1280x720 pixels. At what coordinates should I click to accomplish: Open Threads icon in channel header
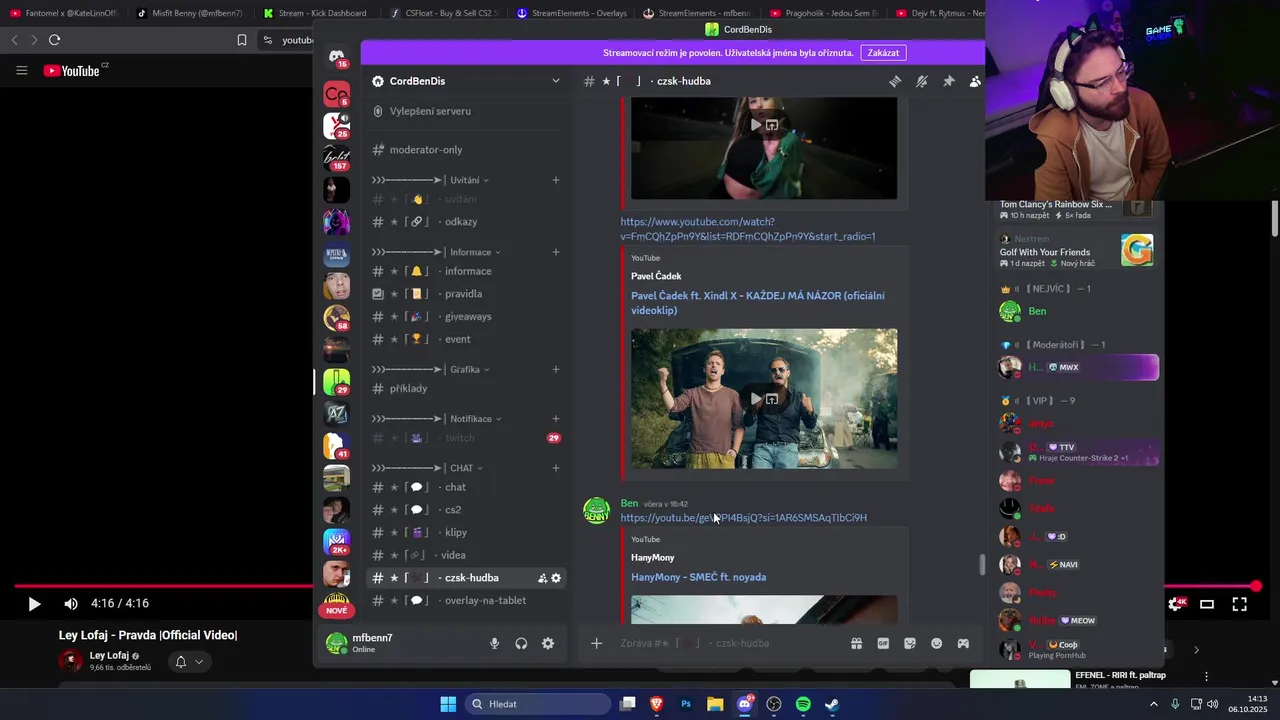click(x=895, y=81)
